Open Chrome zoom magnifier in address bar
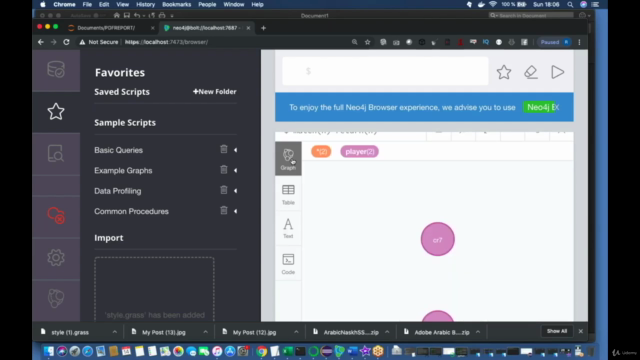The width and height of the screenshot is (640, 360). [x=354, y=42]
